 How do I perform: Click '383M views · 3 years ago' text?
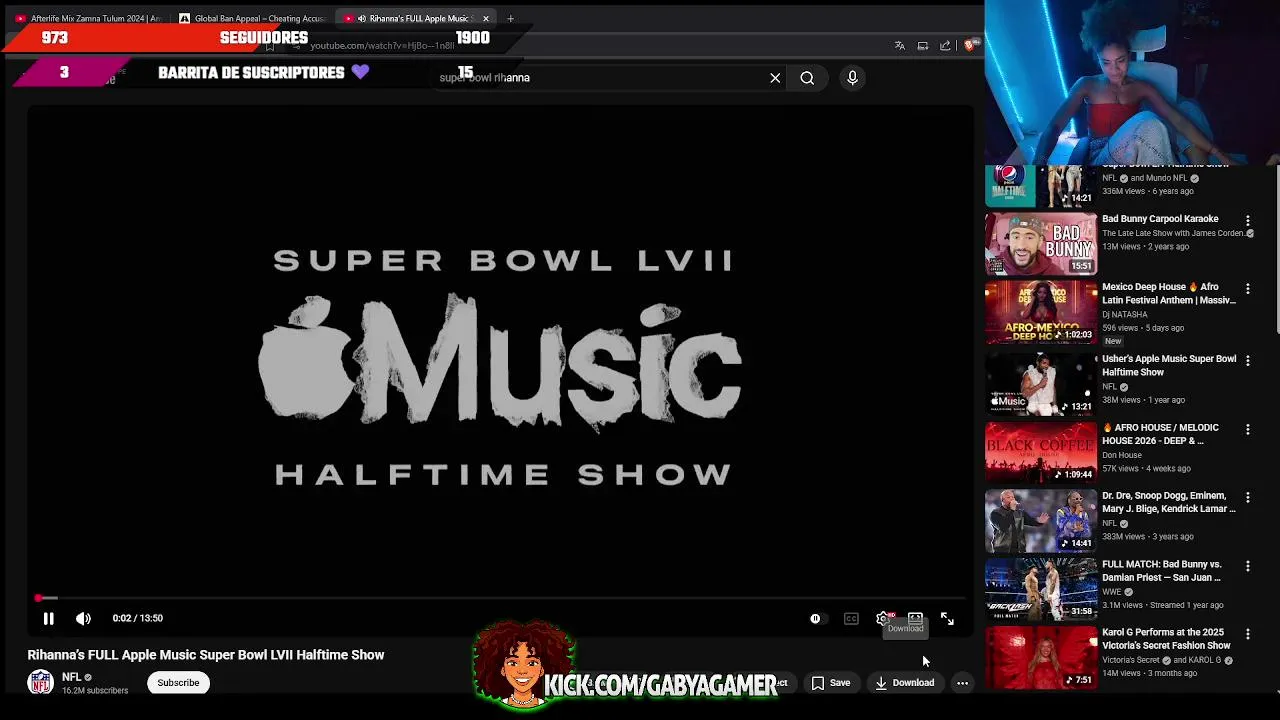click(1147, 537)
